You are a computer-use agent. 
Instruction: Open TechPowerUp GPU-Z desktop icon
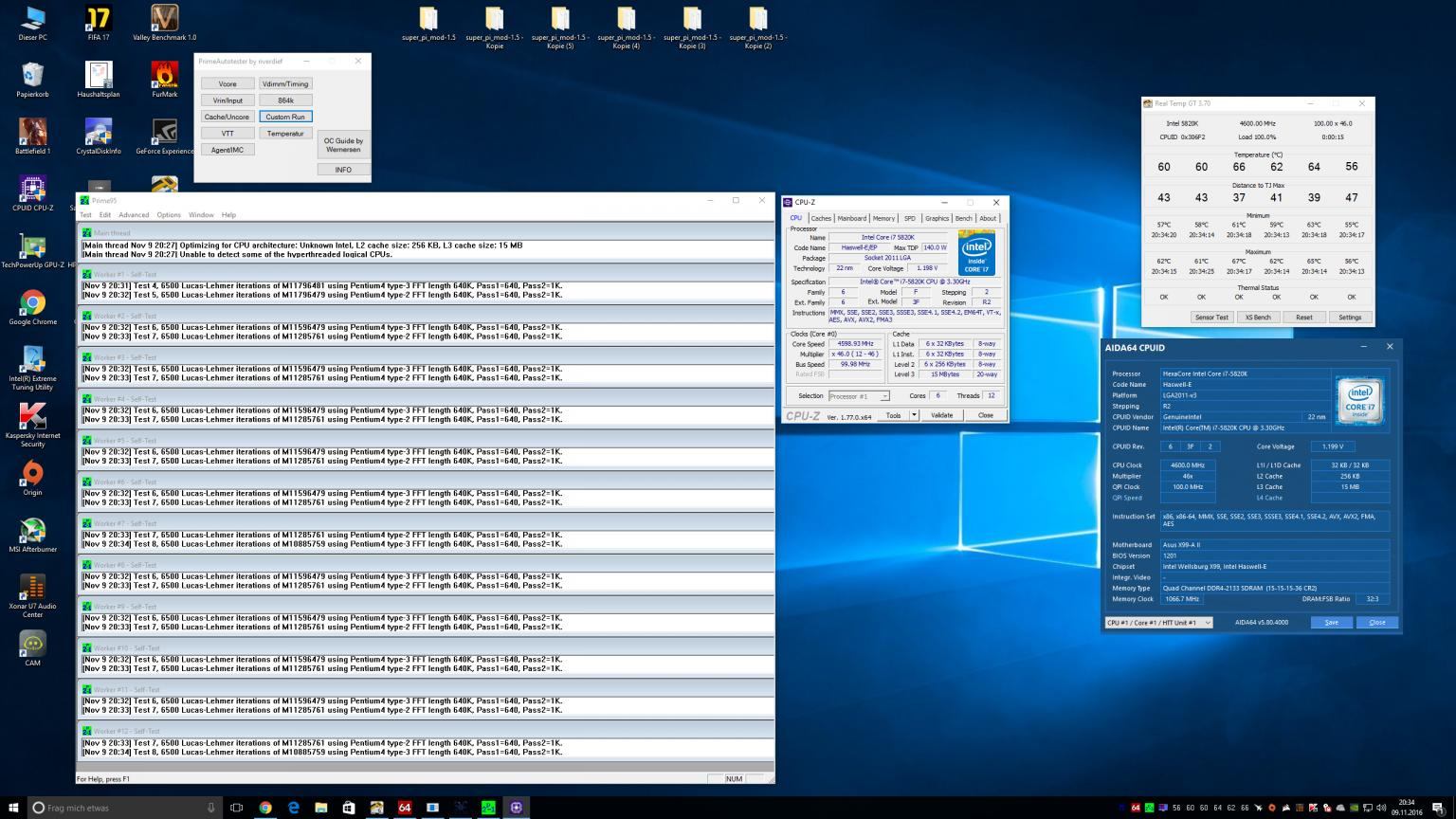(x=32, y=250)
